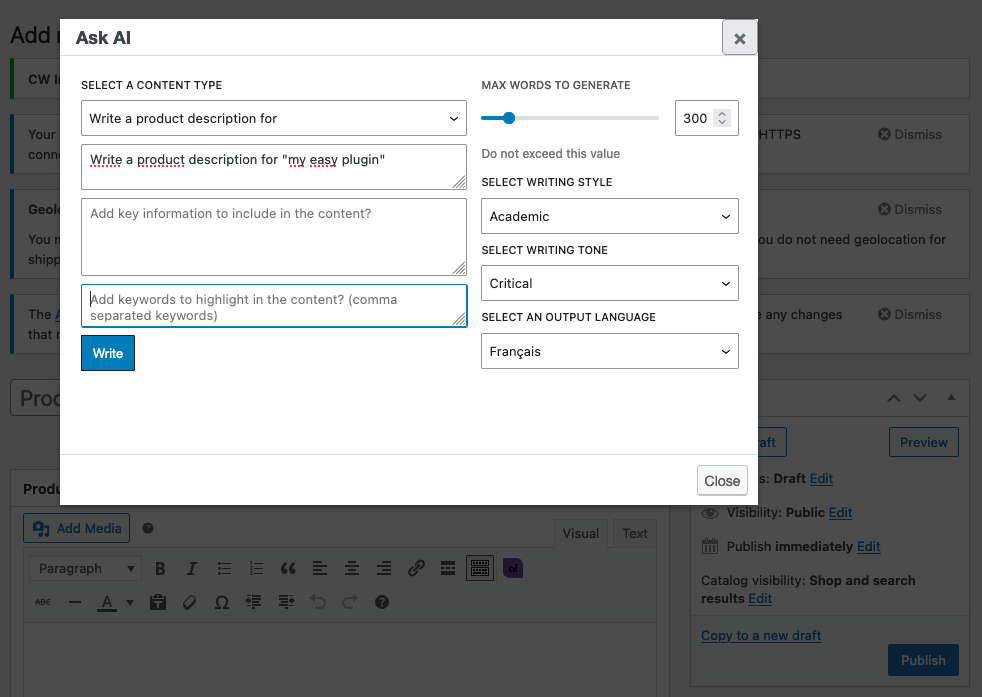The height and width of the screenshot is (697, 982).
Task: Click the bold formatting icon
Action: click(x=160, y=569)
